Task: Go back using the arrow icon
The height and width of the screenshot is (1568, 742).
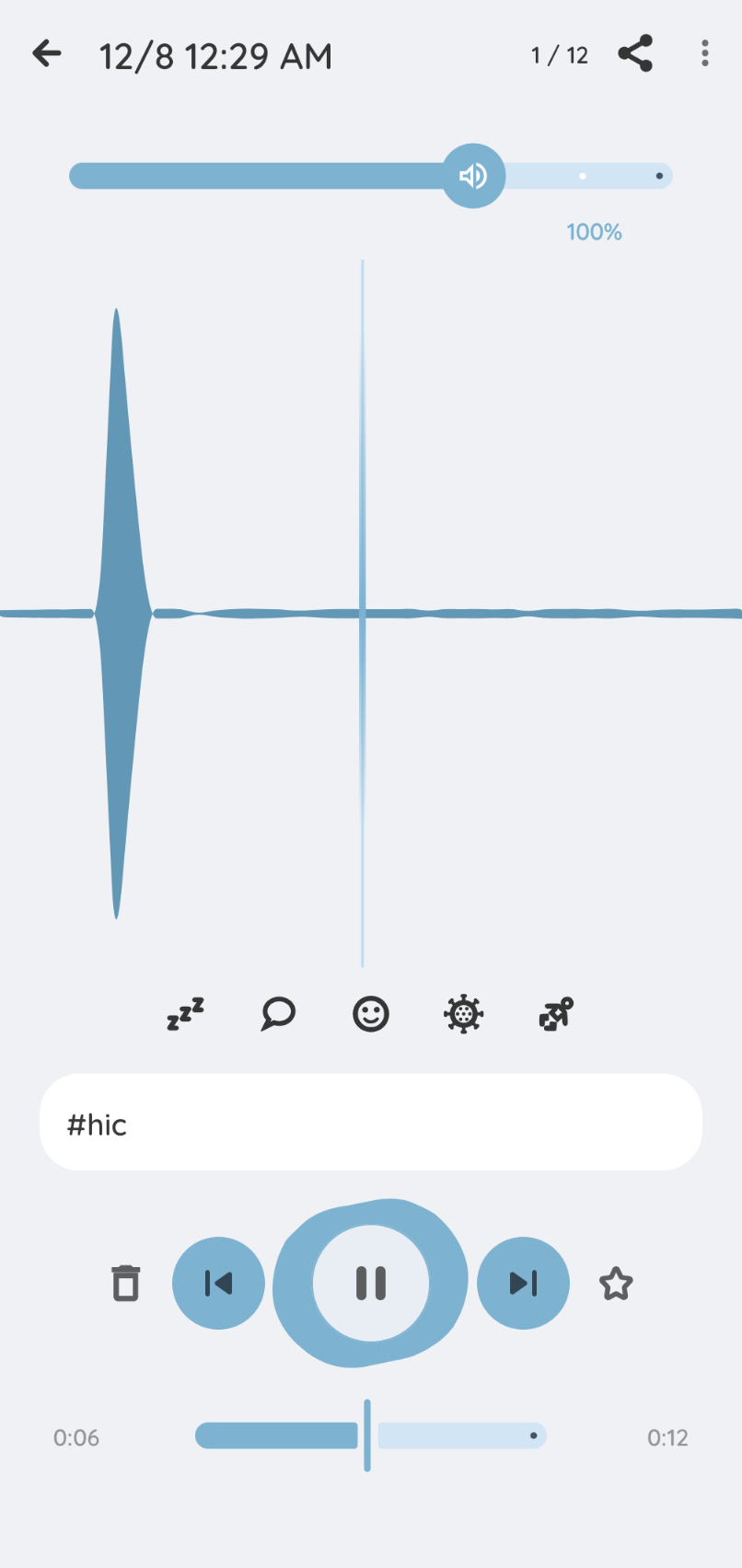Action: click(x=47, y=54)
